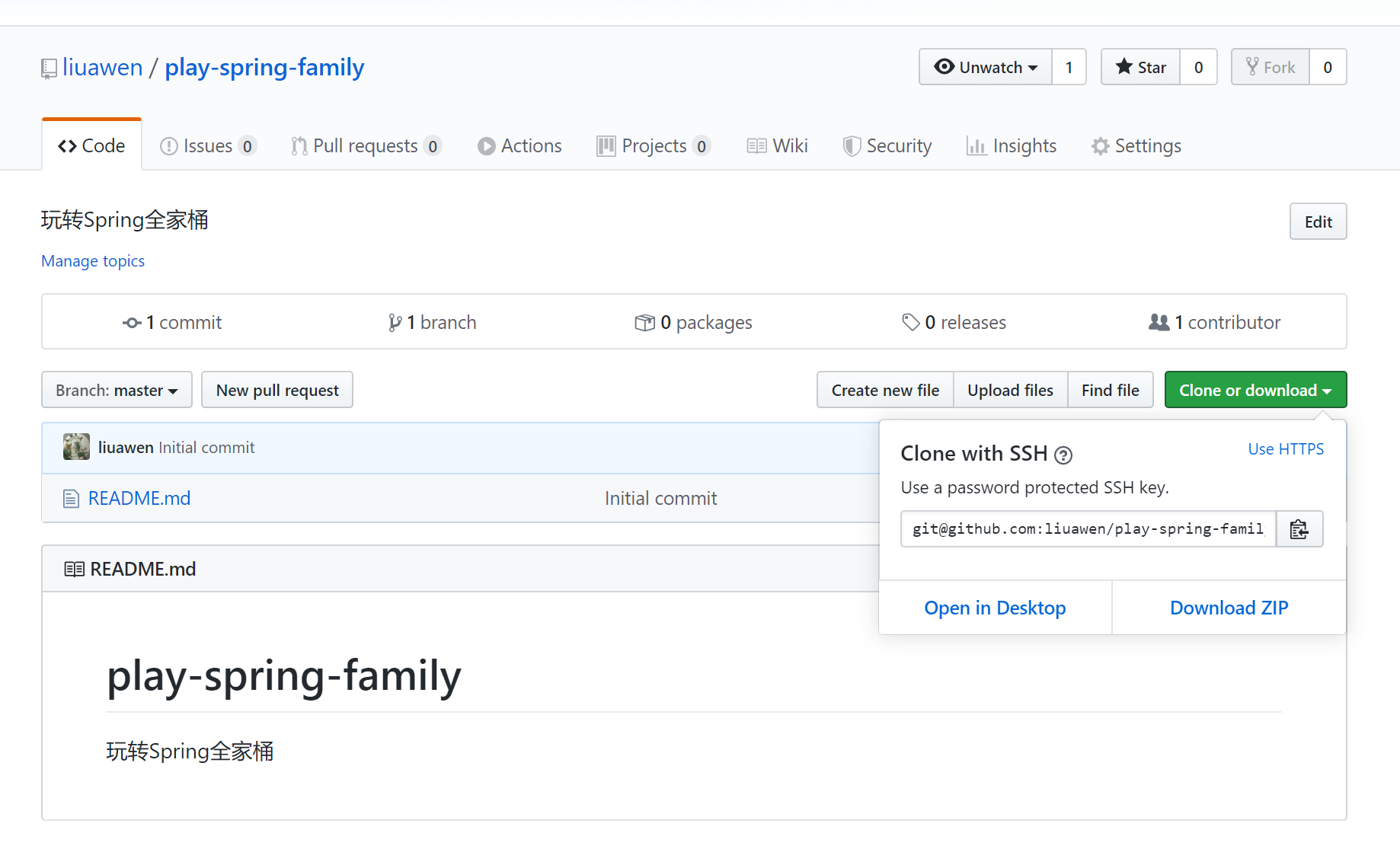Click the Find file button

pos(1110,390)
